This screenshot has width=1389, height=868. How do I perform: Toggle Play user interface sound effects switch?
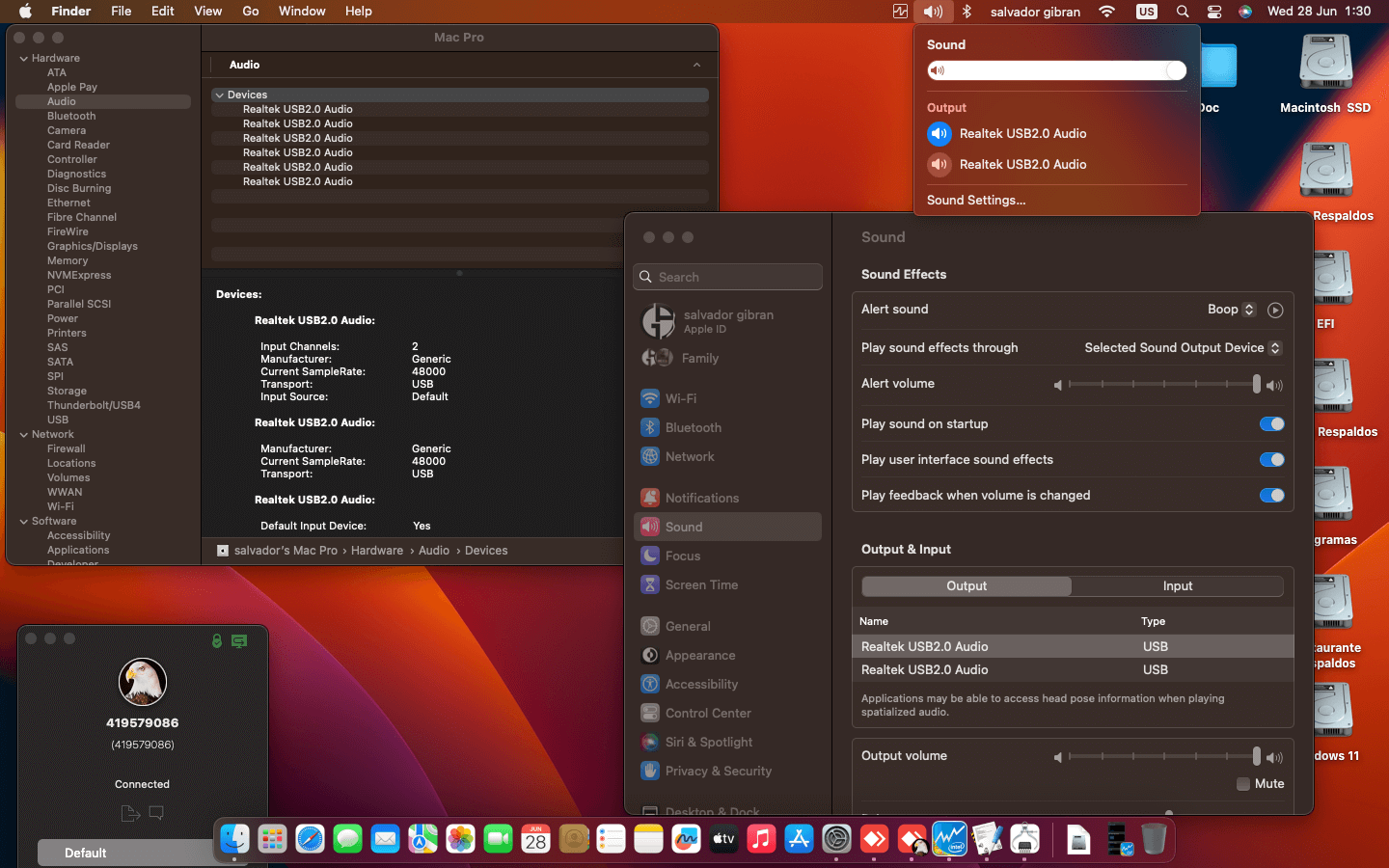(1272, 460)
